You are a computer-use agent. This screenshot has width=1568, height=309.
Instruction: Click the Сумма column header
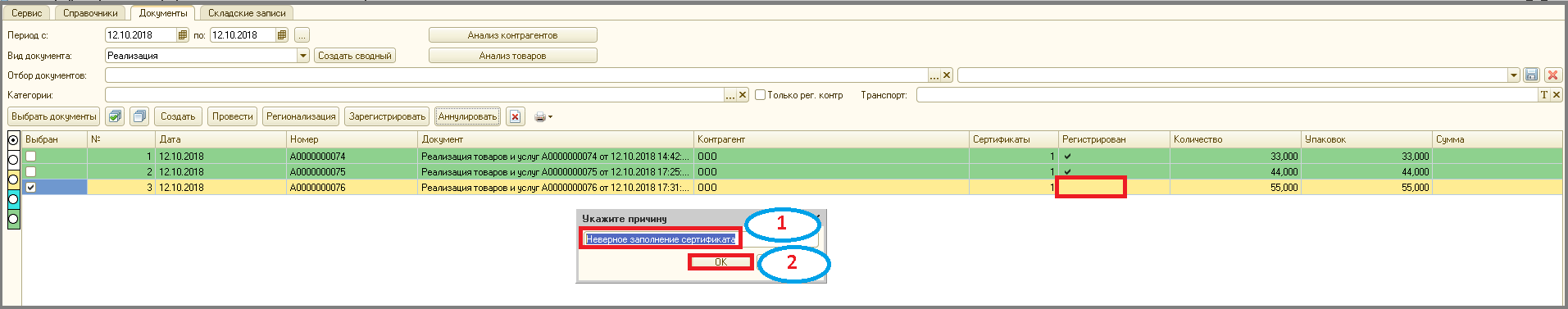[1498, 139]
